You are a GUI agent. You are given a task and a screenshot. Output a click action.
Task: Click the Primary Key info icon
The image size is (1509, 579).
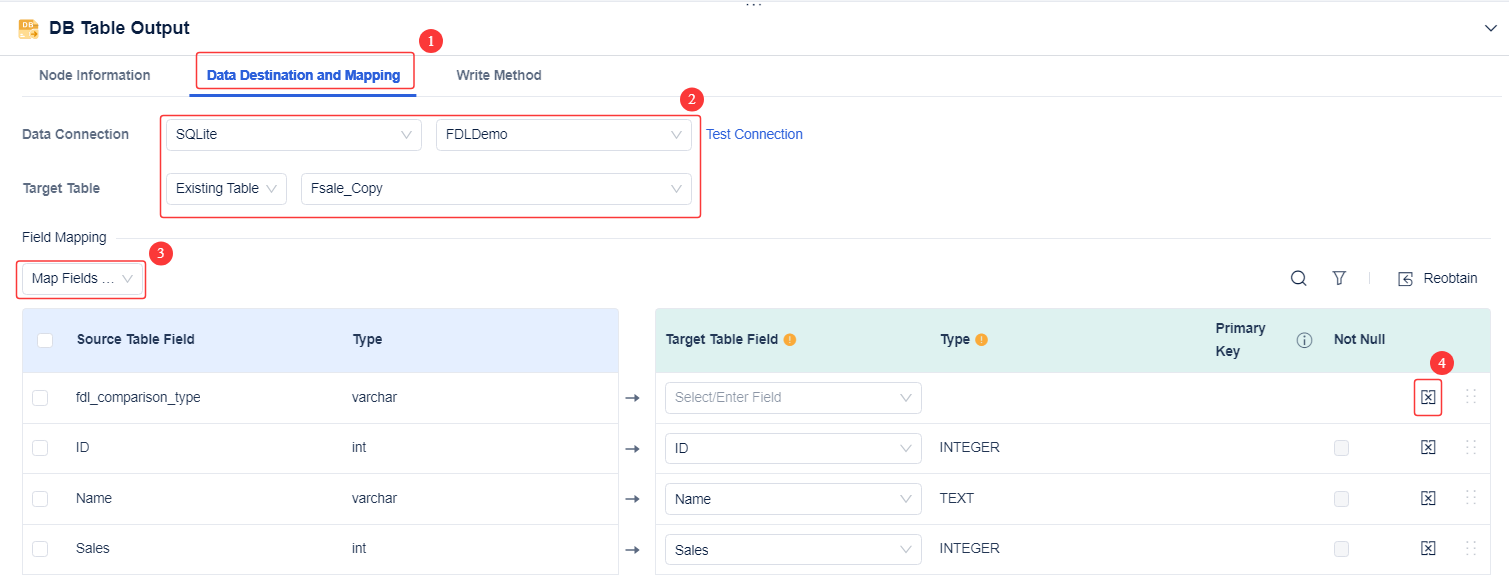tap(1304, 340)
